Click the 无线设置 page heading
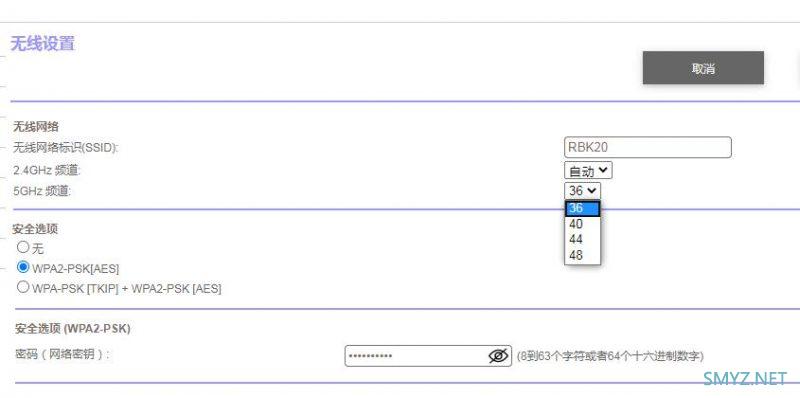The height and width of the screenshot is (398, 800). pos(43,43)
